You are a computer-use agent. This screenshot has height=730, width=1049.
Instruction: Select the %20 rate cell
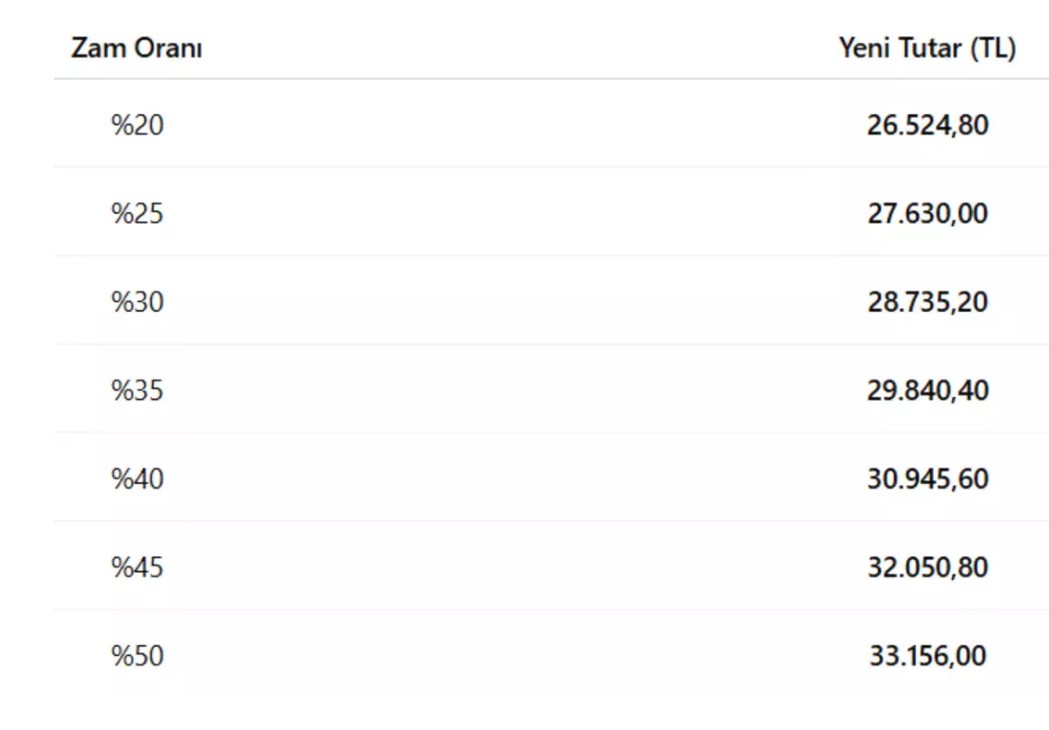(137, 125)
